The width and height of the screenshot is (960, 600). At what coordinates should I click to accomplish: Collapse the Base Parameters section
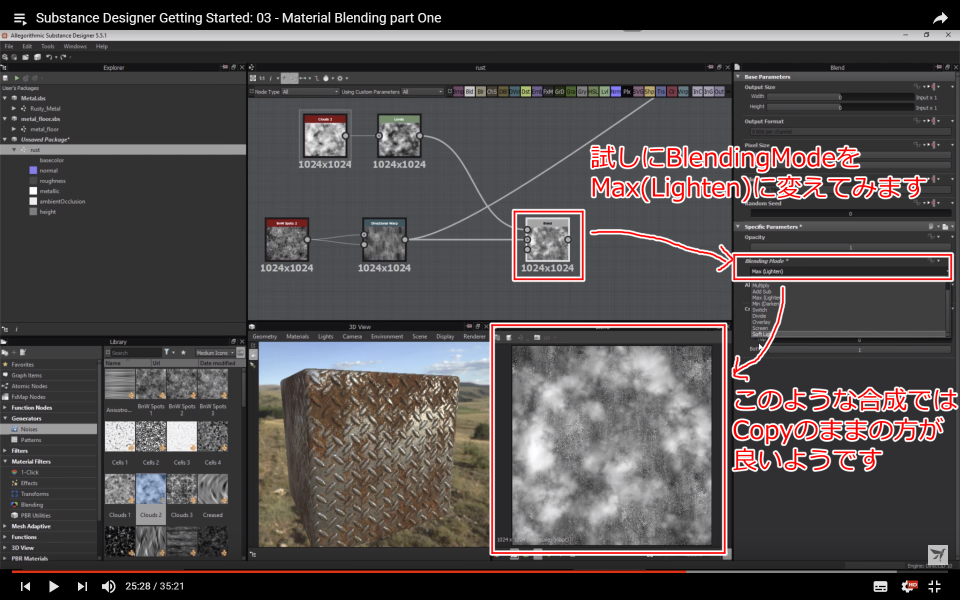738,77
